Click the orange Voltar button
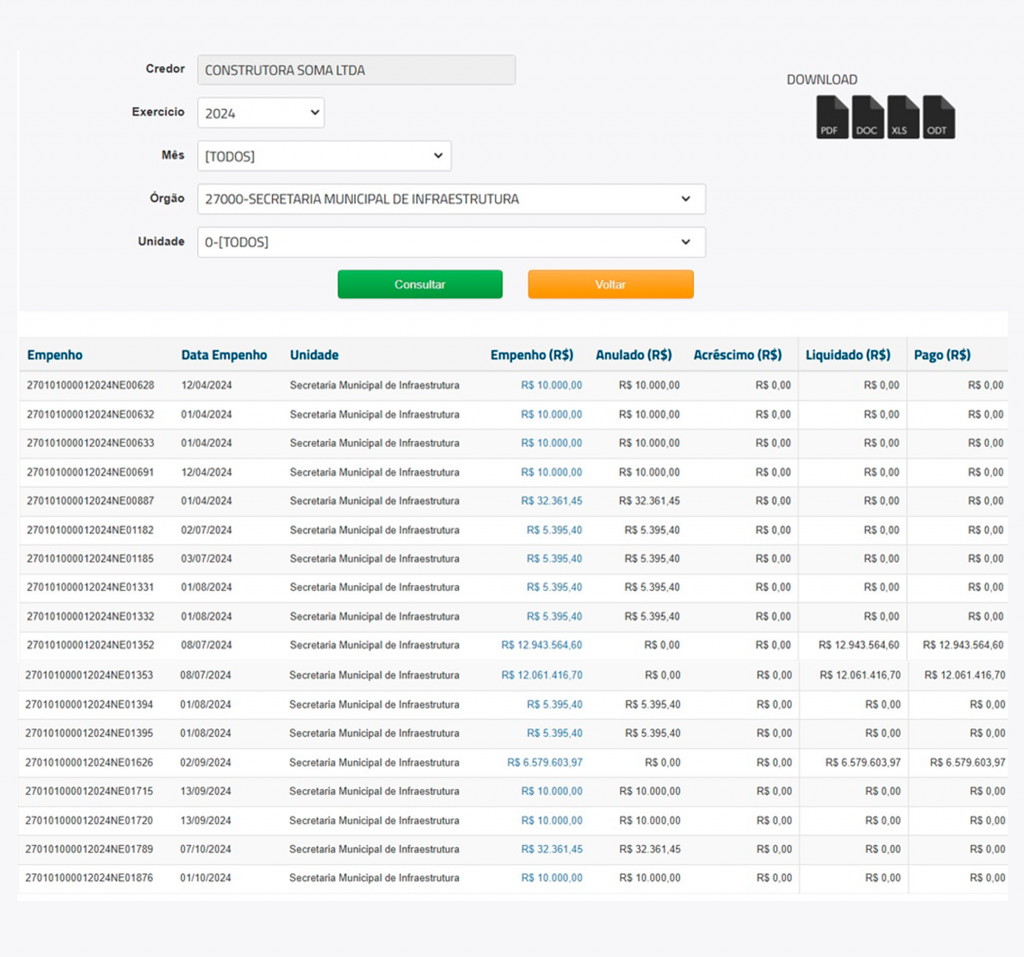The height and width of the screenshot is (957, 1024). (610, 285)
